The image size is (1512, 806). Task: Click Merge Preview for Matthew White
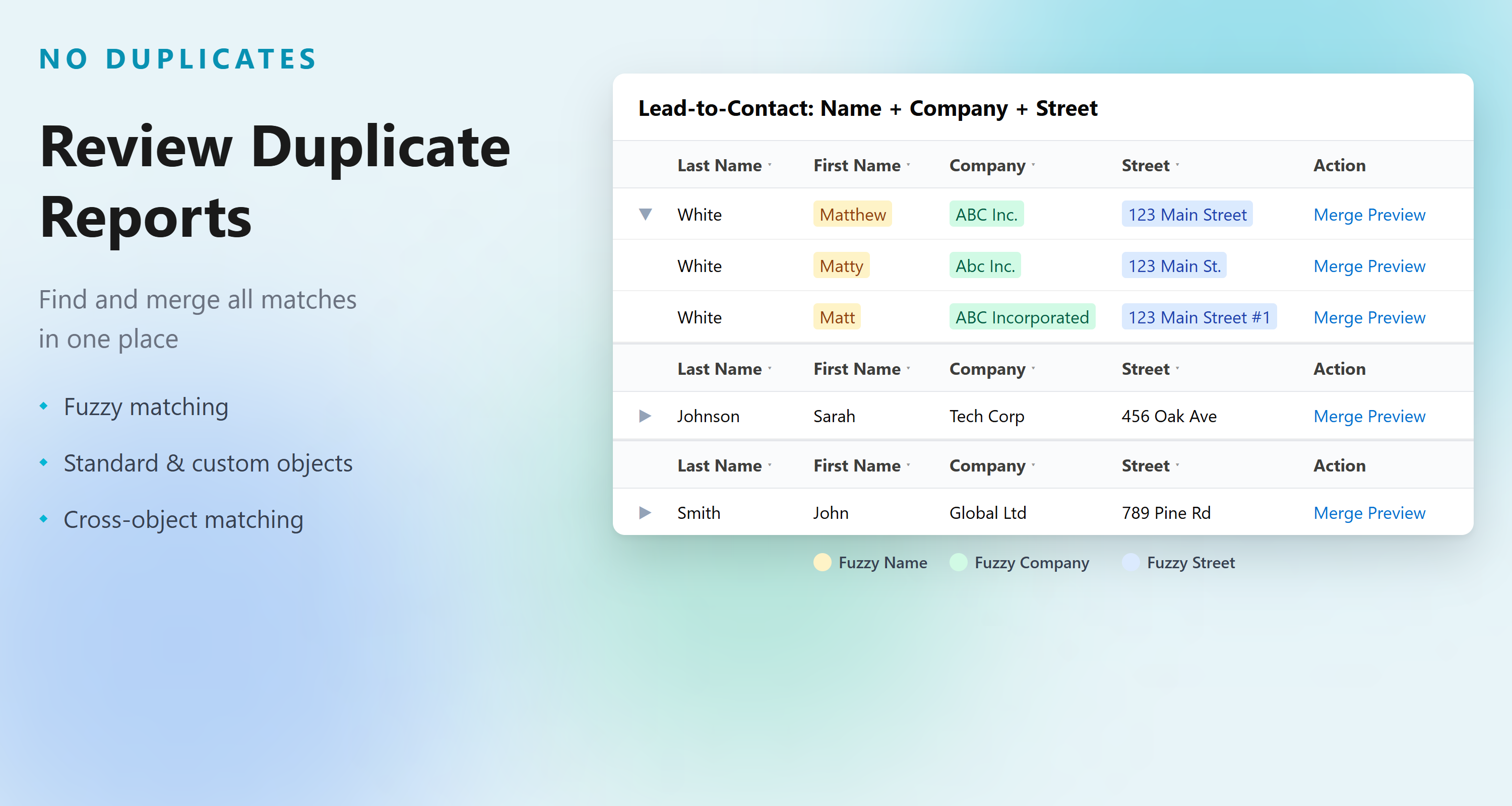(1369, 215)
